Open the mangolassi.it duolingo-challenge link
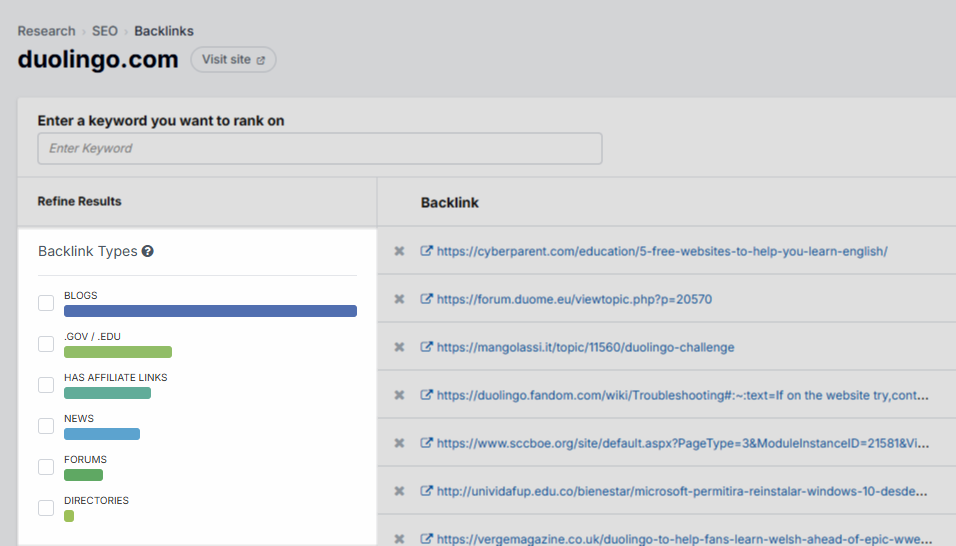 [585, 347]
